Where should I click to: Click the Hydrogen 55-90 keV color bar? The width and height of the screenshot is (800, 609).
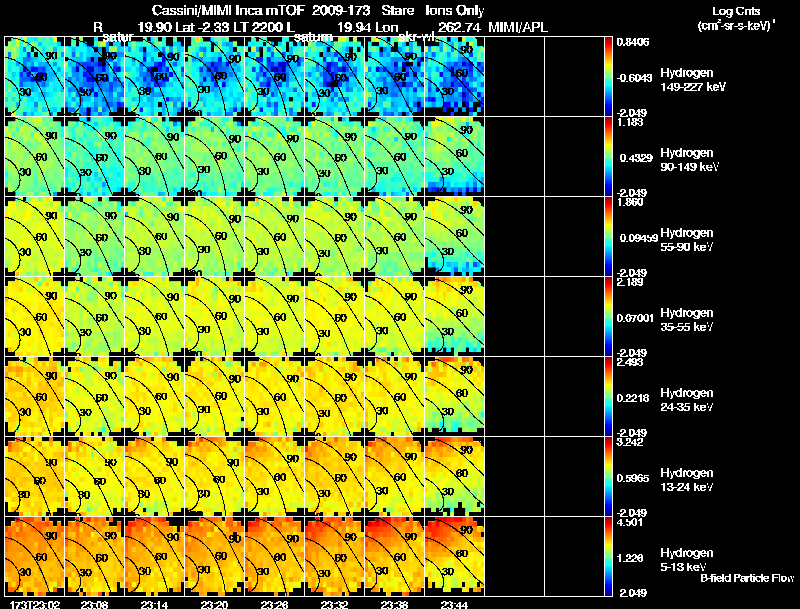click(x=608, y=237)
